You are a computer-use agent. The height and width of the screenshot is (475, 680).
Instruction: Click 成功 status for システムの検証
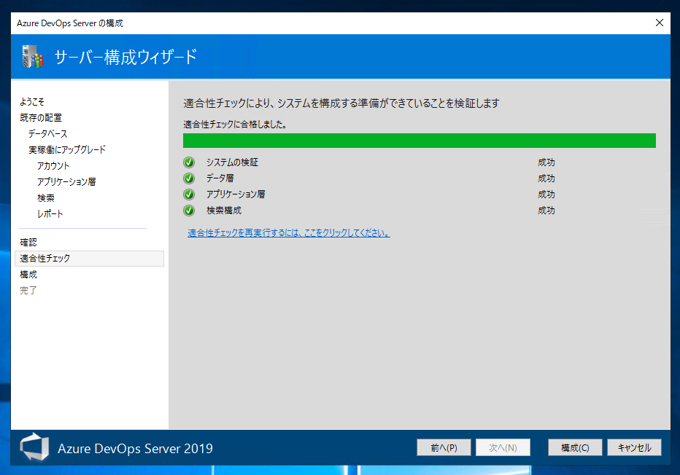coord(546,162)
